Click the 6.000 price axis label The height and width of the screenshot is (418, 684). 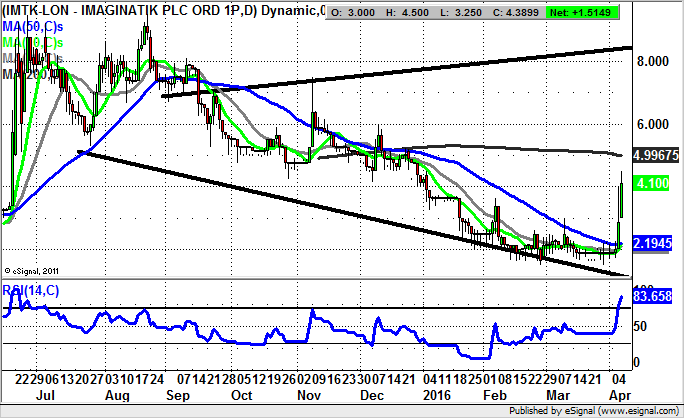[x=652, y=124]
